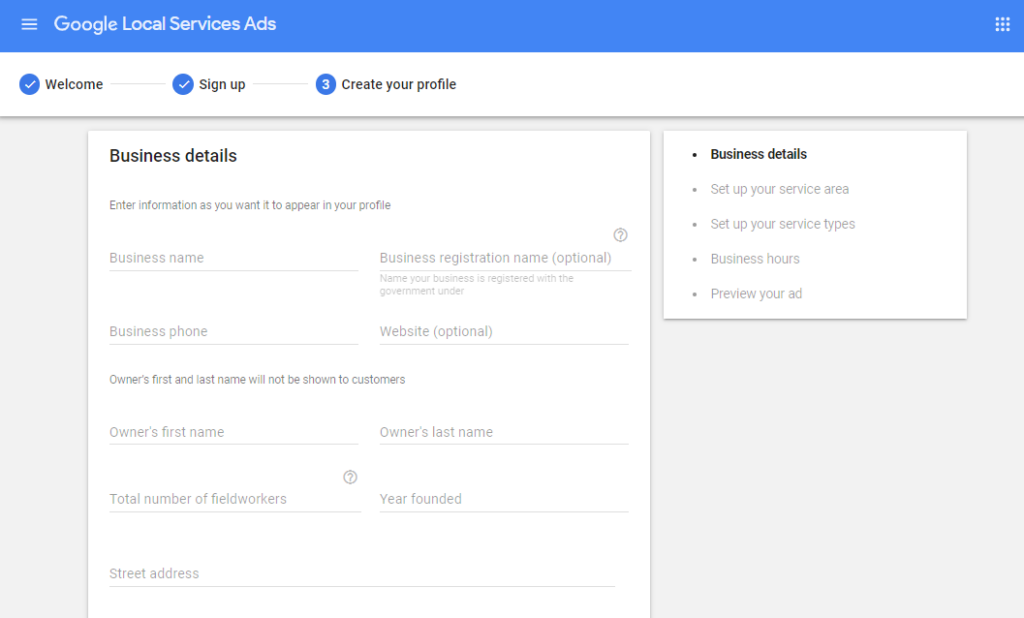The image size is (1024, 618).
Task: Open the hamburger main menu
Action: [x=29, y=24]
